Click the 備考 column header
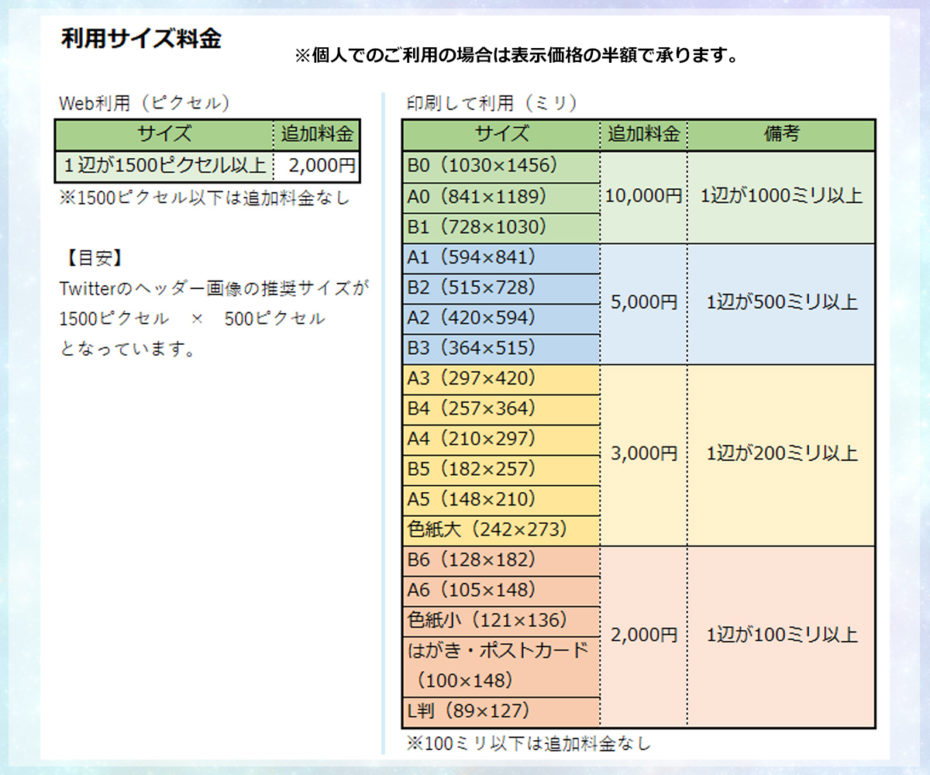Viewport: 930px width, 775px height. (781, 134)
